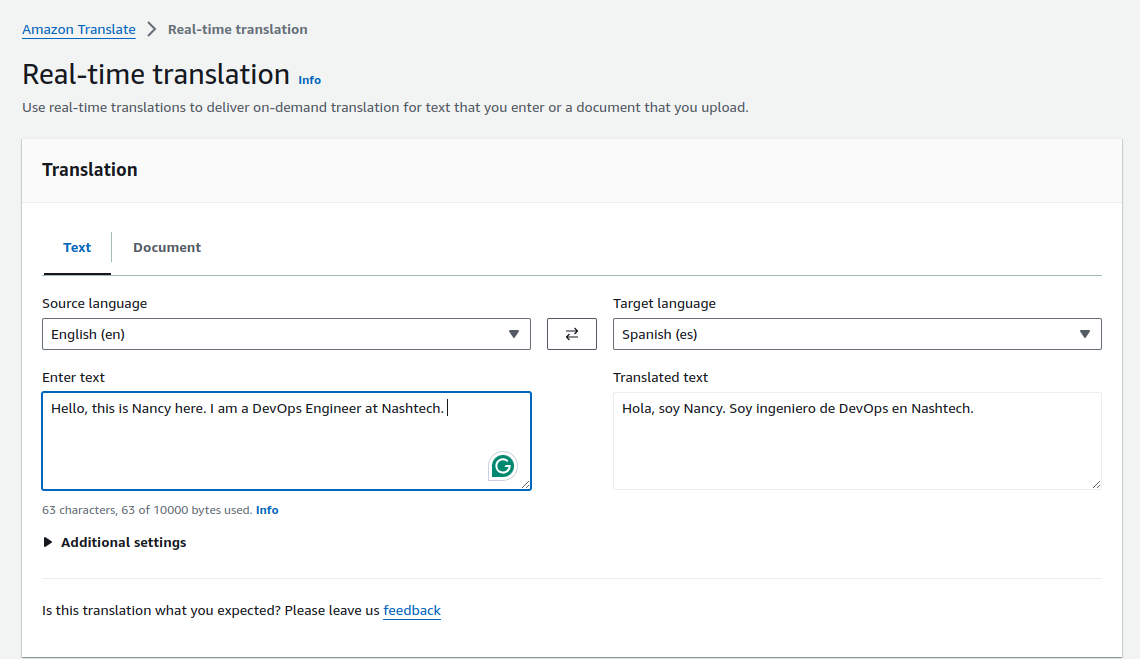Open the Spanish (es) target language selector
This screenshot has height=659, width=1140.
coord(856,333)
